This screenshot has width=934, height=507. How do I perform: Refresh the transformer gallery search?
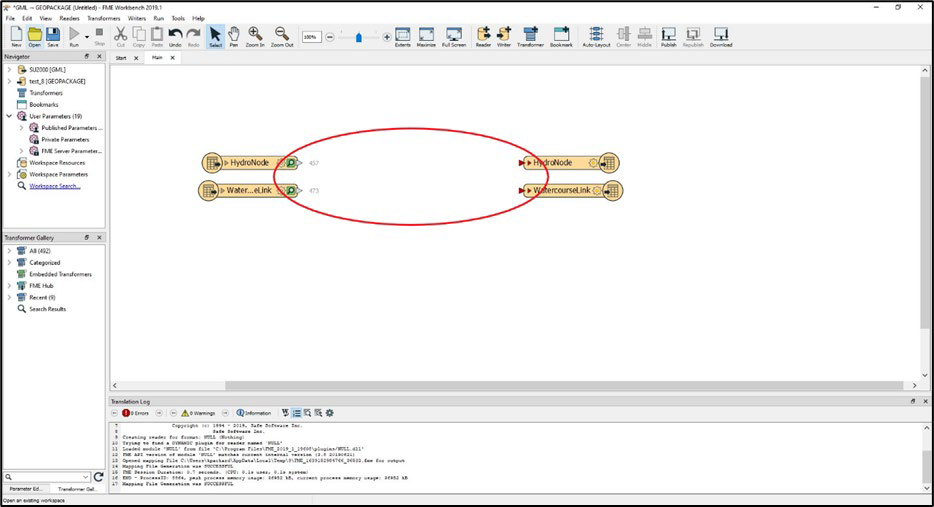pos(98,477)
